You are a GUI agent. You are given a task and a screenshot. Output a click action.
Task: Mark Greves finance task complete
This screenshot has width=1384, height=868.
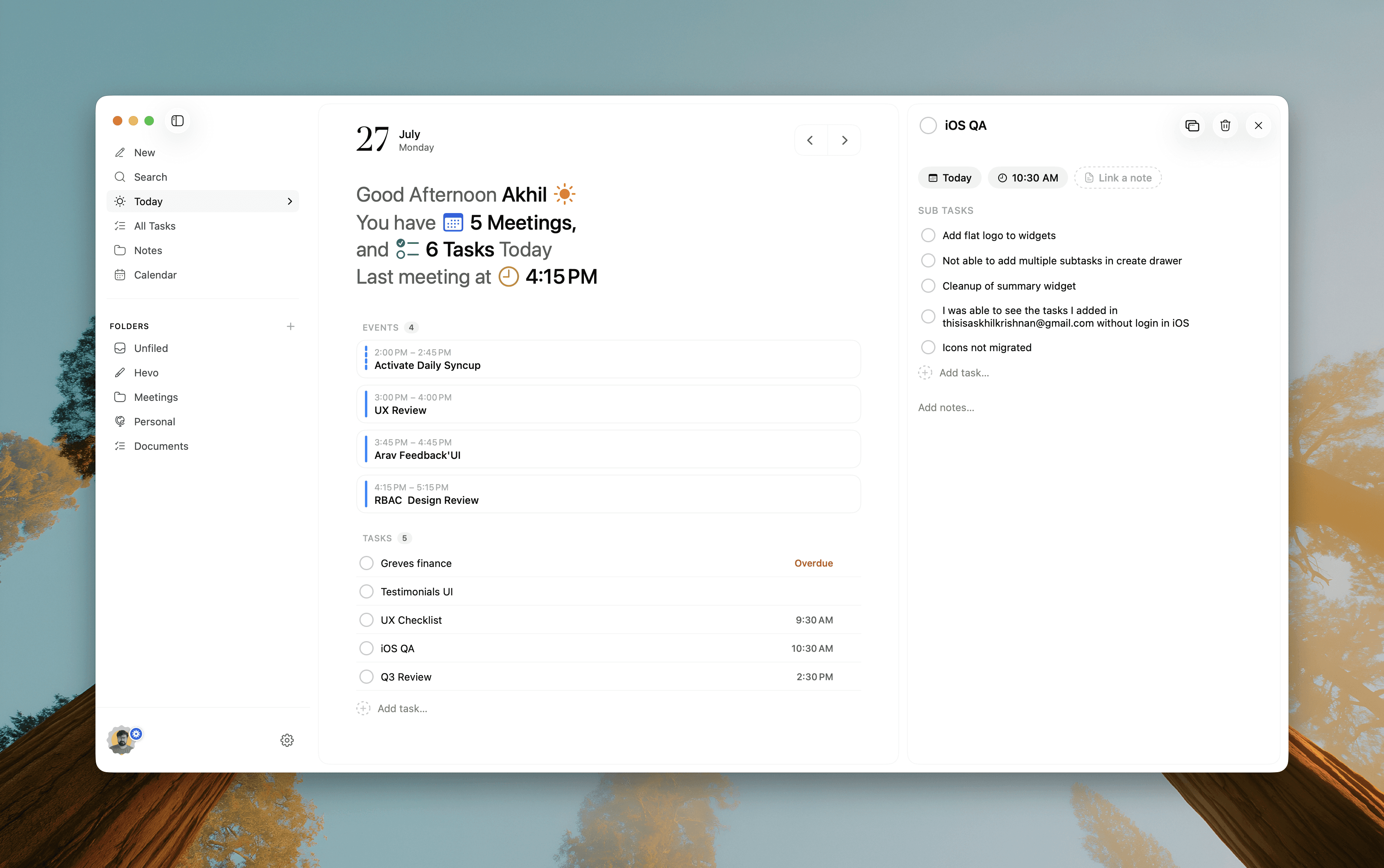pyautogui.click(x=366, y=563)
